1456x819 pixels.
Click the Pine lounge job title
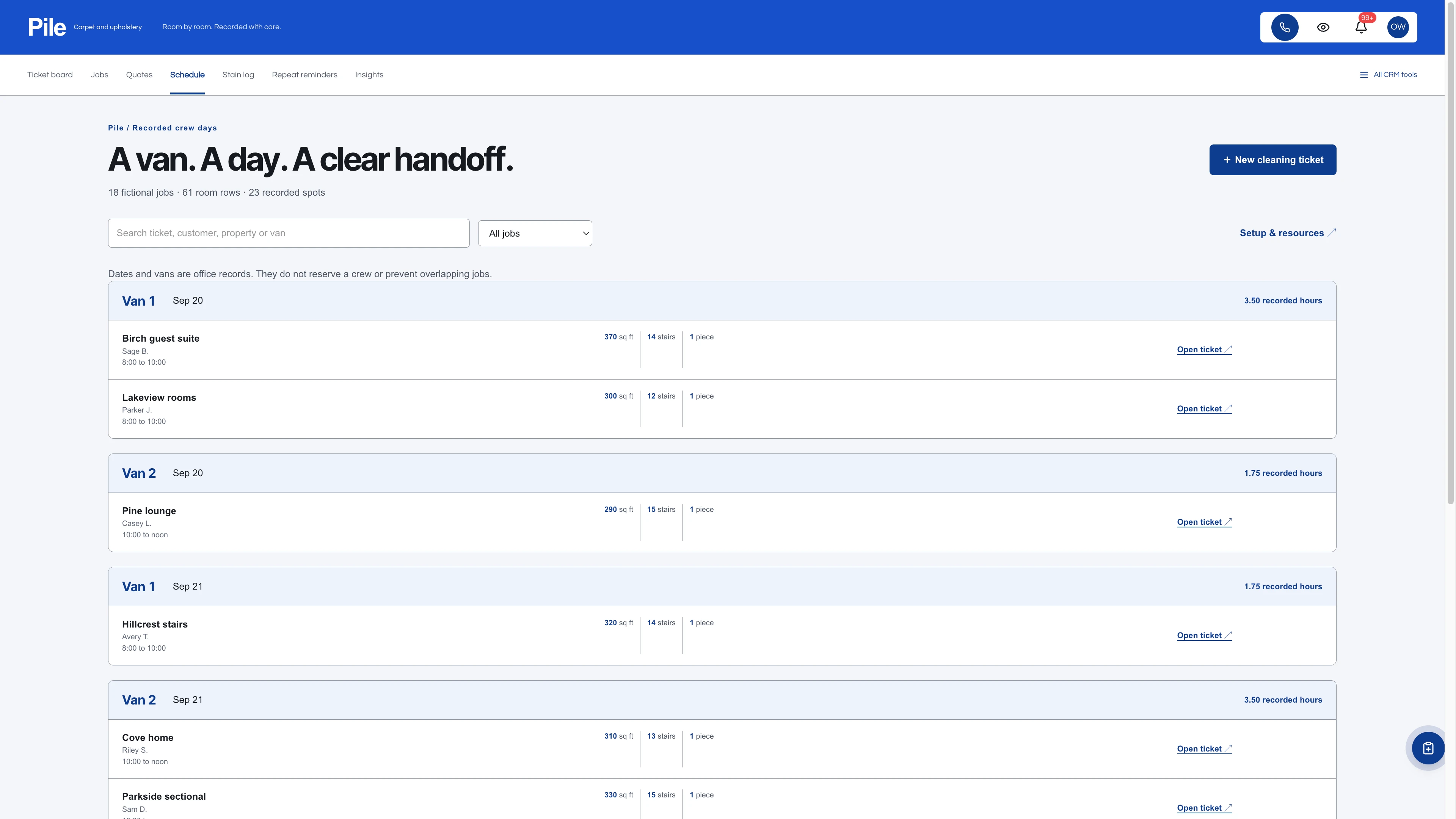coord(149,511)
